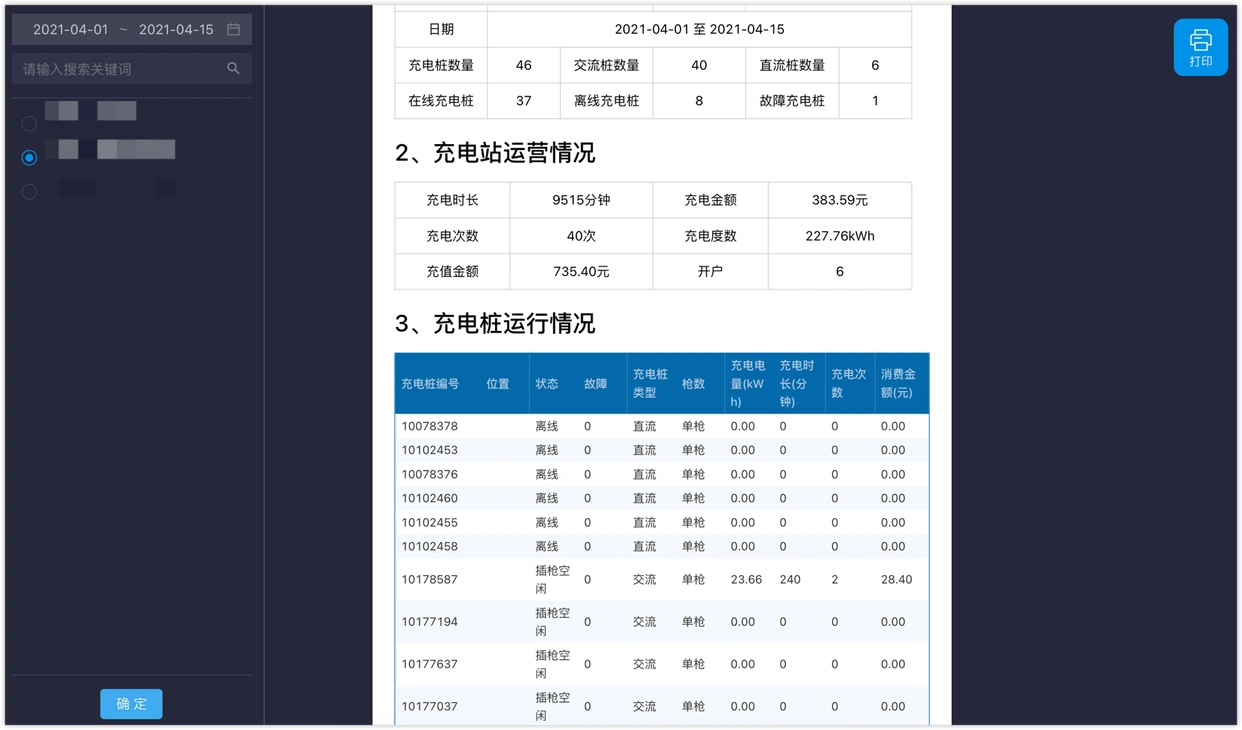
Task: Click the 故障充电桩 count cell showing 1
Action: click(x=875, y=100)
